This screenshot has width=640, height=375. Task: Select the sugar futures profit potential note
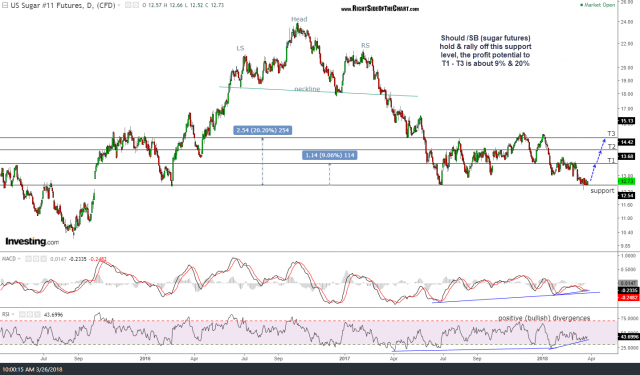pos(485,51)
